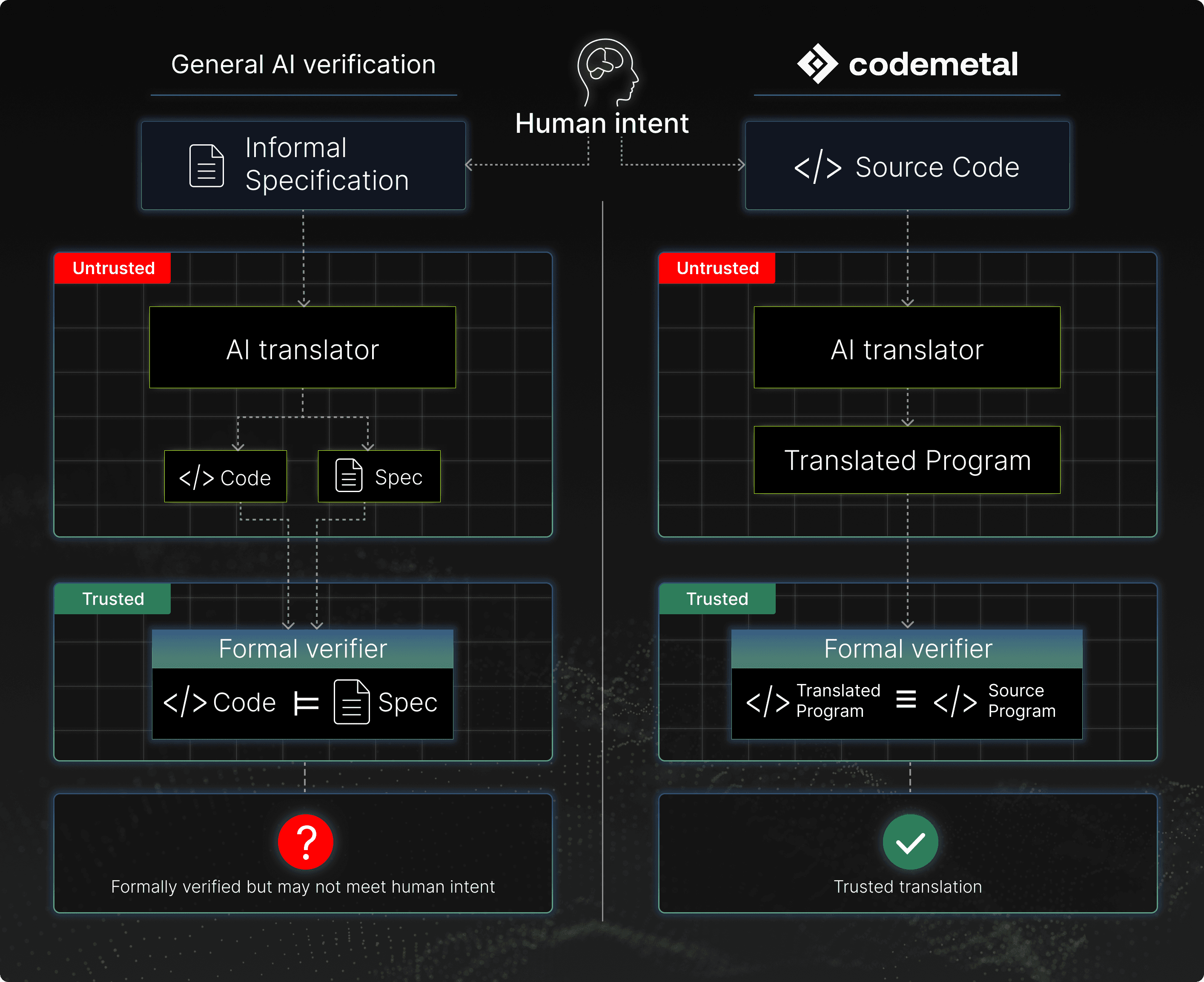
Task: Click the left AI translator box
Action: pyautogui.click(x=303, y=347)
